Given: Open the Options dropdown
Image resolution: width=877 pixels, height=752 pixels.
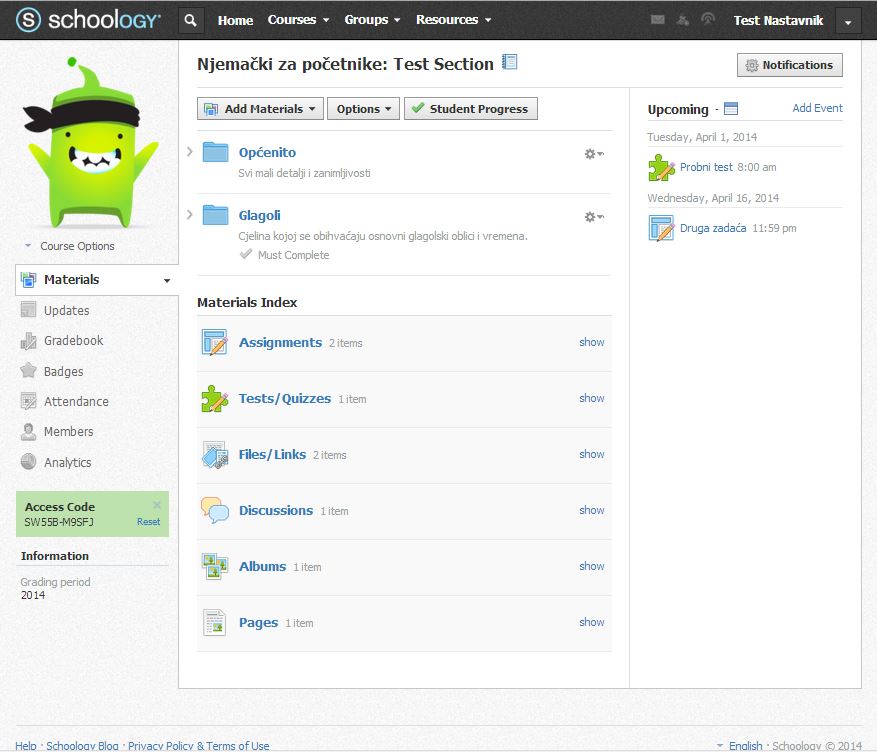Looking at the screenshot, I should [x=363, y=109].
